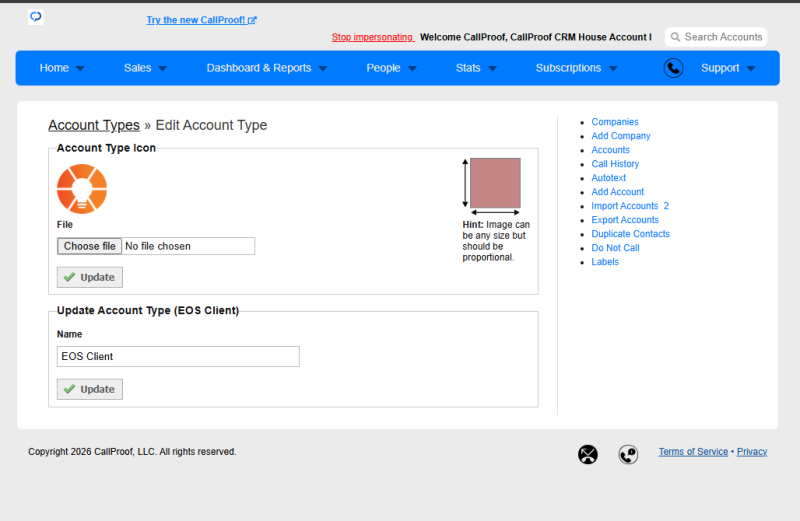800x521 pixels.
Task: Open Dashboard & Reports menu
Action: coord(267,68)
